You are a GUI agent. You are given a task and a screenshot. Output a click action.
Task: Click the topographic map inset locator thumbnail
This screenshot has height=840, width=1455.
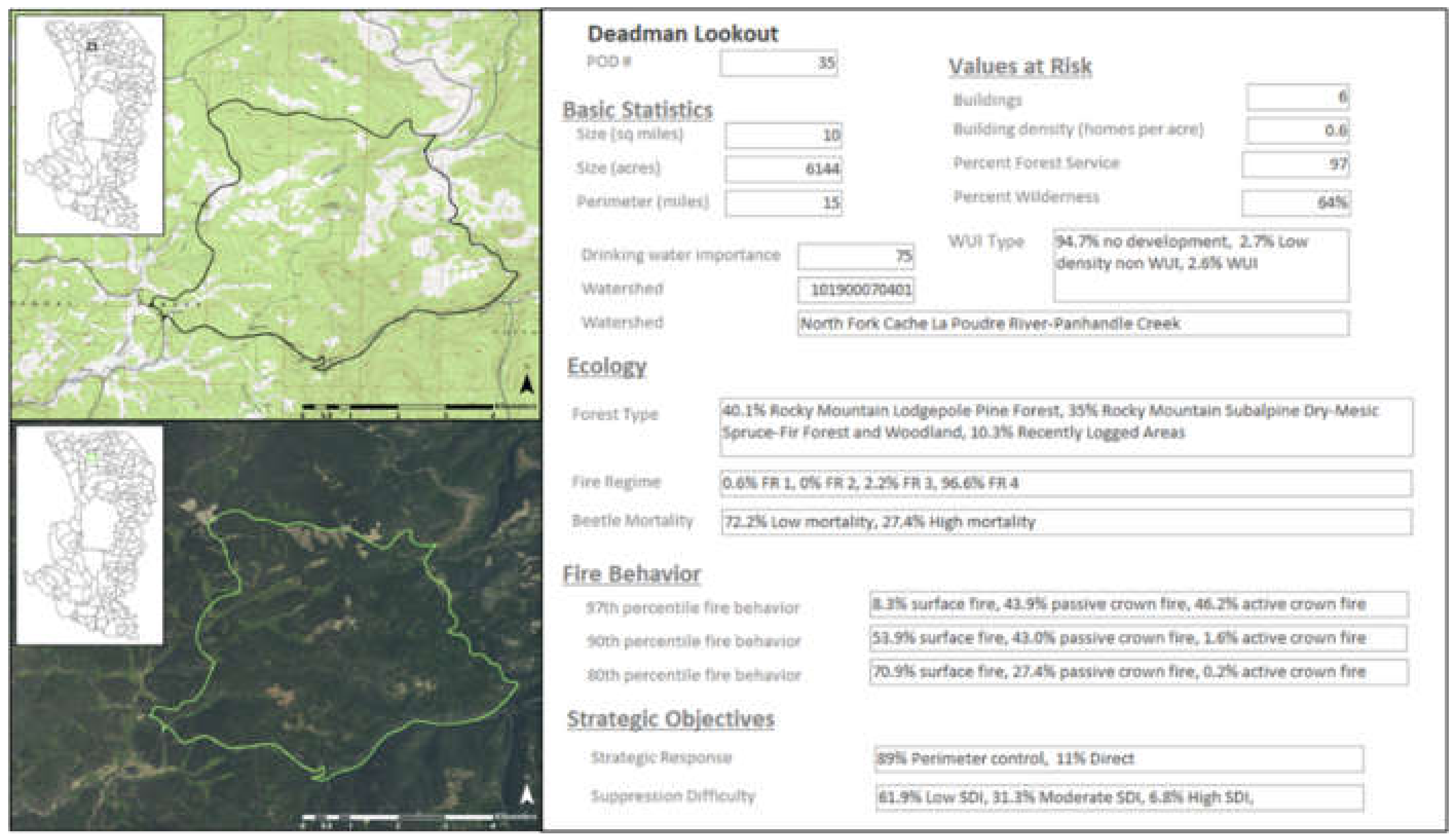[x=90, y=125]
